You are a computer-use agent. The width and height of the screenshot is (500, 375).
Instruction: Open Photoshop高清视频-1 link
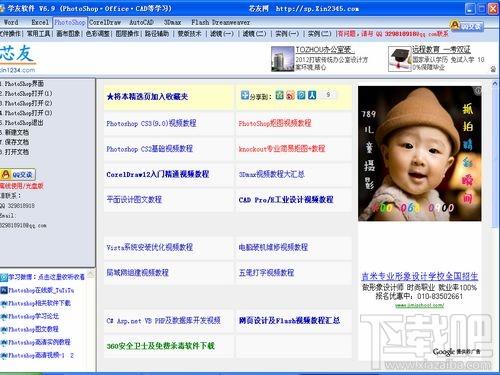[x=37, y=355]
